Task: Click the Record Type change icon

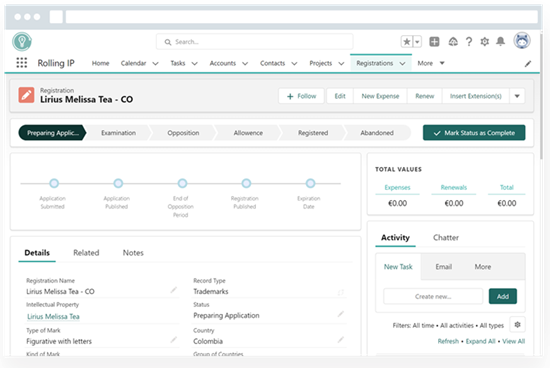Action: (x=340, y=292)
